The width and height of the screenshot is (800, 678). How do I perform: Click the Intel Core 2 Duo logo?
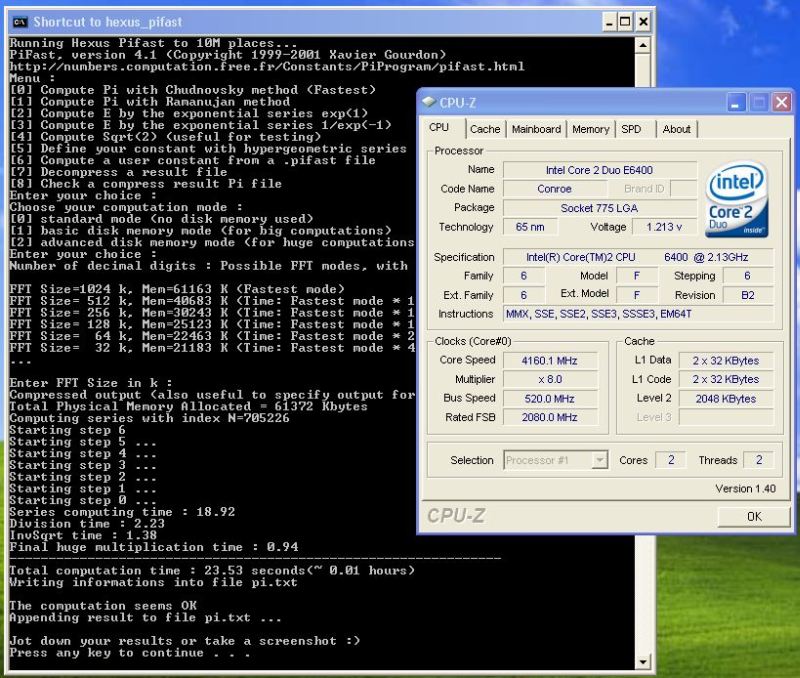(x=736, y=199)
